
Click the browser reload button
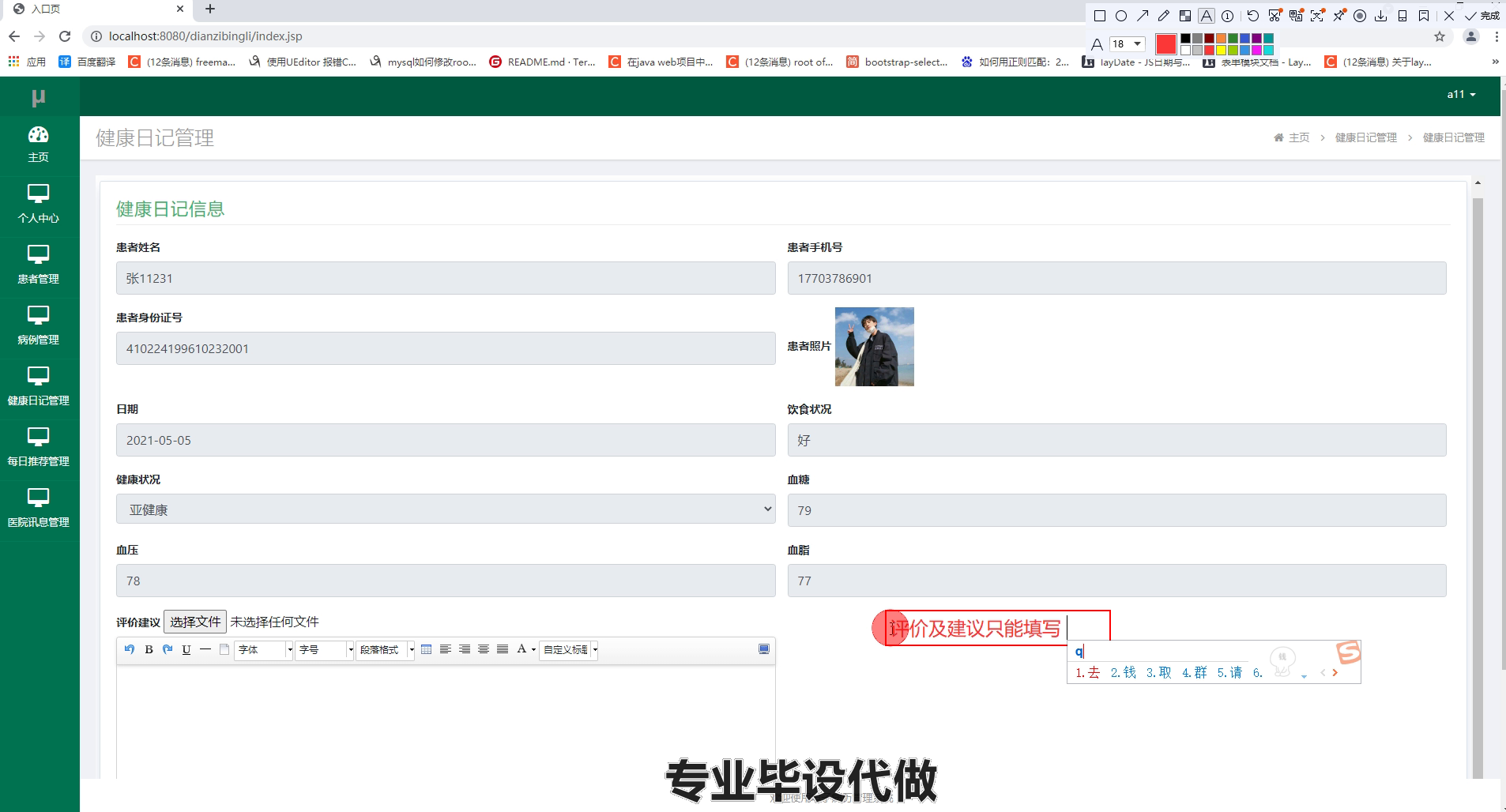(65, 36)
